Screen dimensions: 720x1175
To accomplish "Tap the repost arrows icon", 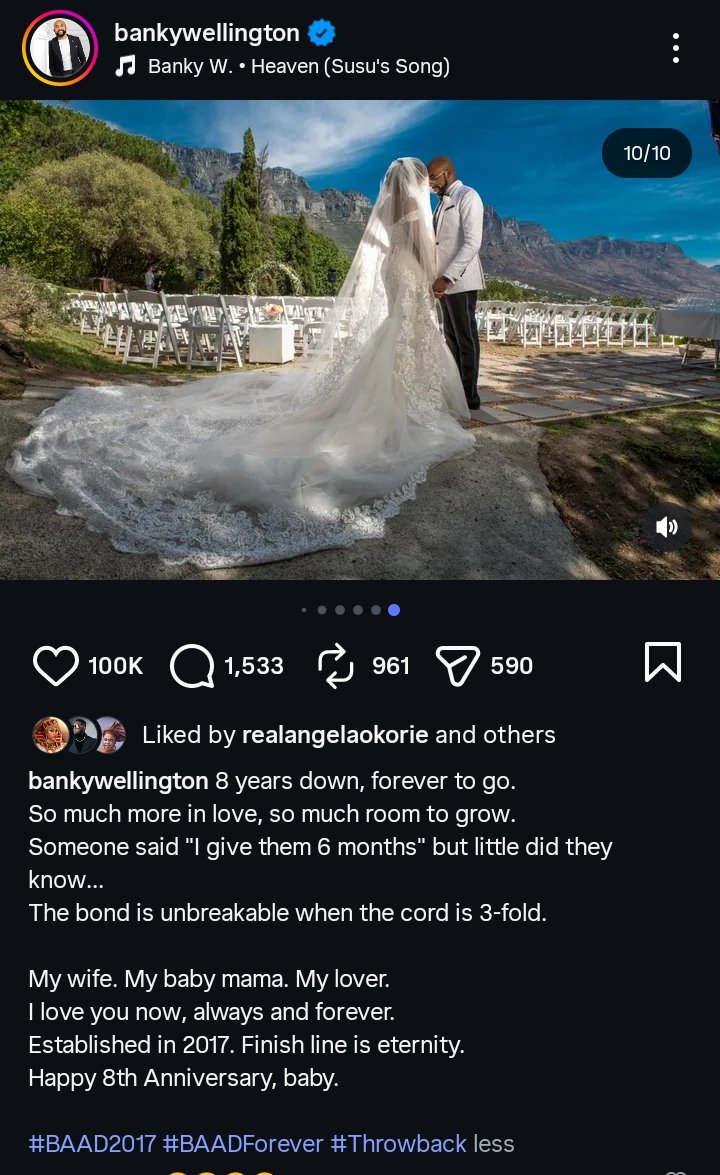I will click(x=335, y=665).
